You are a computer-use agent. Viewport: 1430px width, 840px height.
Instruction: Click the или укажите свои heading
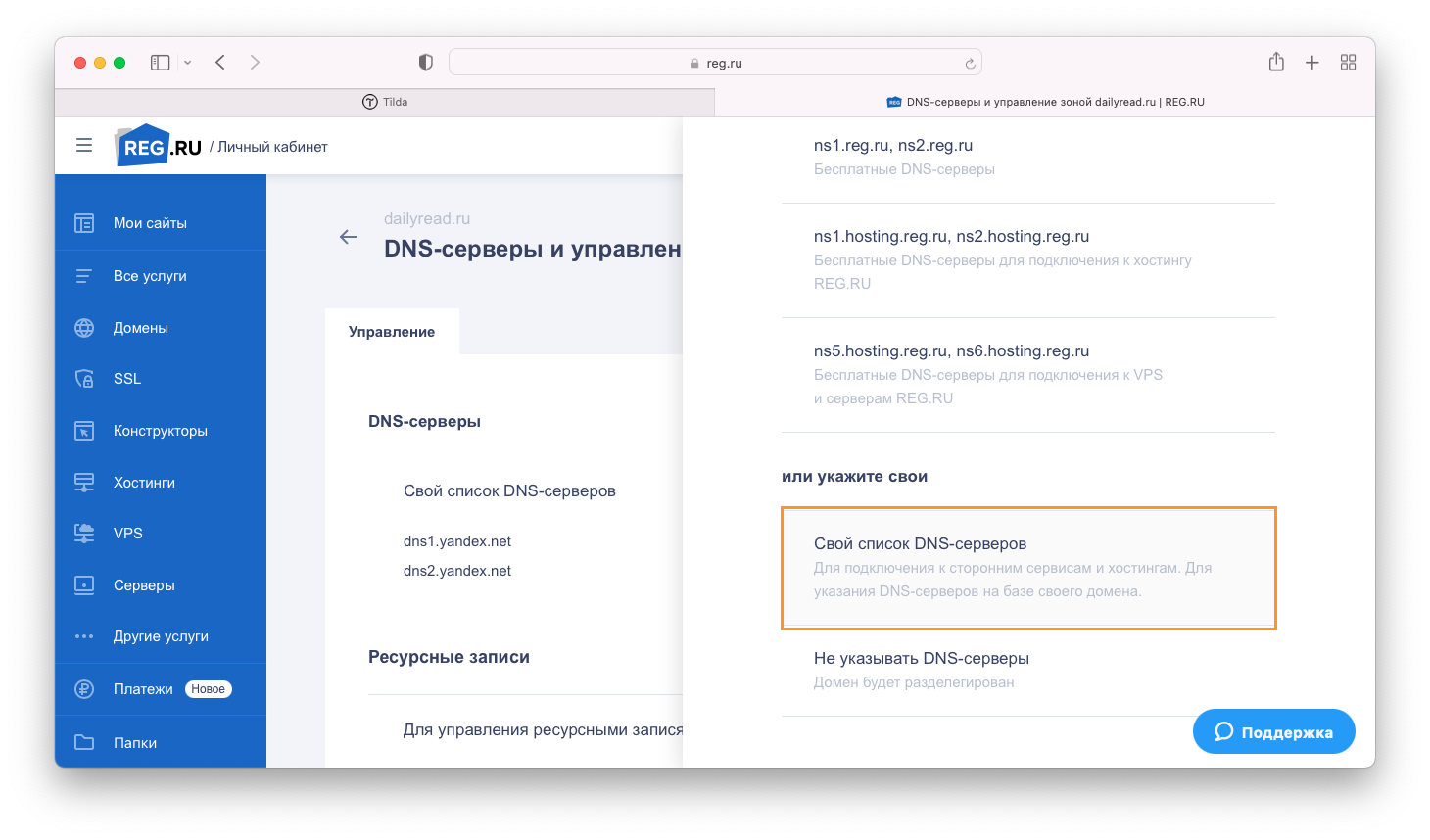point(854,477)
